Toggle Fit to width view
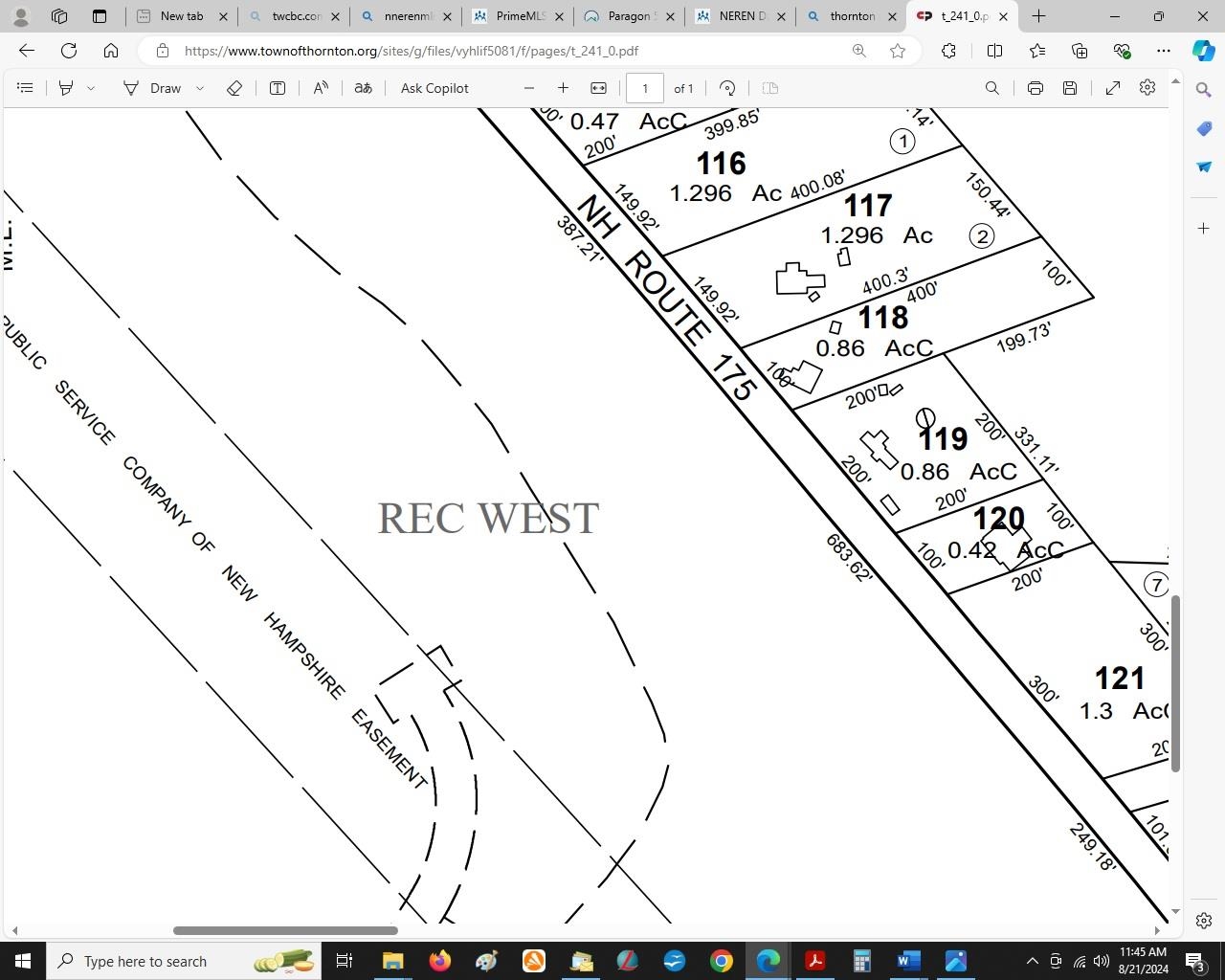Image resolution: width=1225 pixels, height=980 pixels. click(x=598, y=88)
